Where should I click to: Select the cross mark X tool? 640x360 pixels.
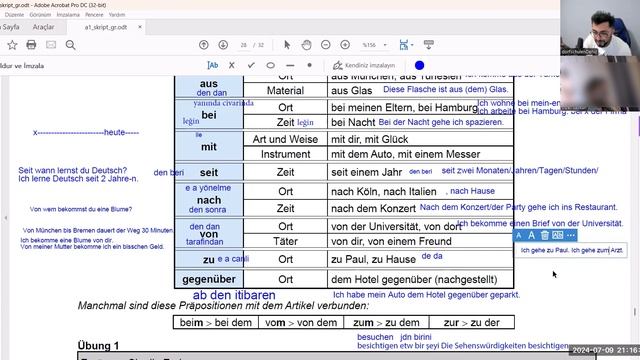(231, 65)
